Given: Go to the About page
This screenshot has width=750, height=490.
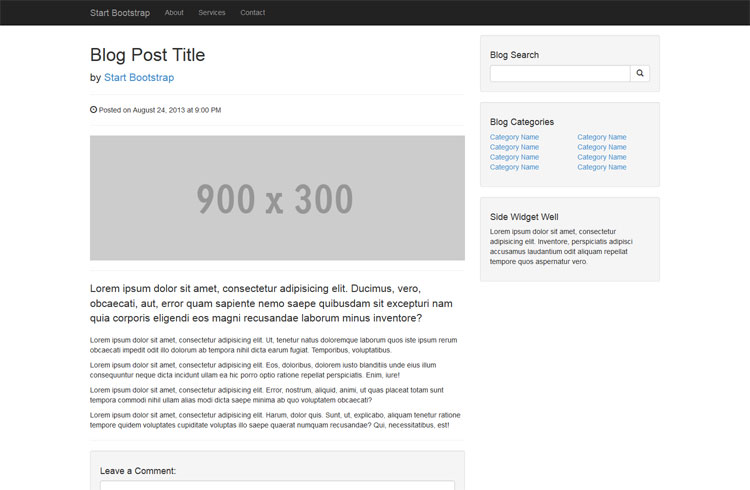Looking at the screenshot, I should tap(174, 13).
